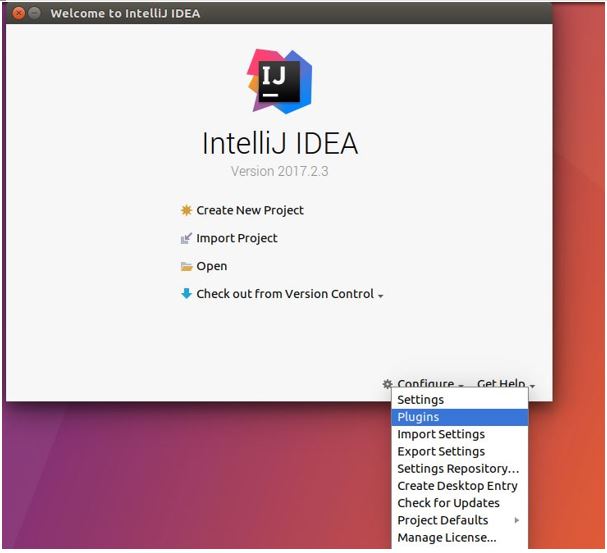Pick Export Settings menu entry
Viewport: 607px width, 553px height.
pos(460,452)
